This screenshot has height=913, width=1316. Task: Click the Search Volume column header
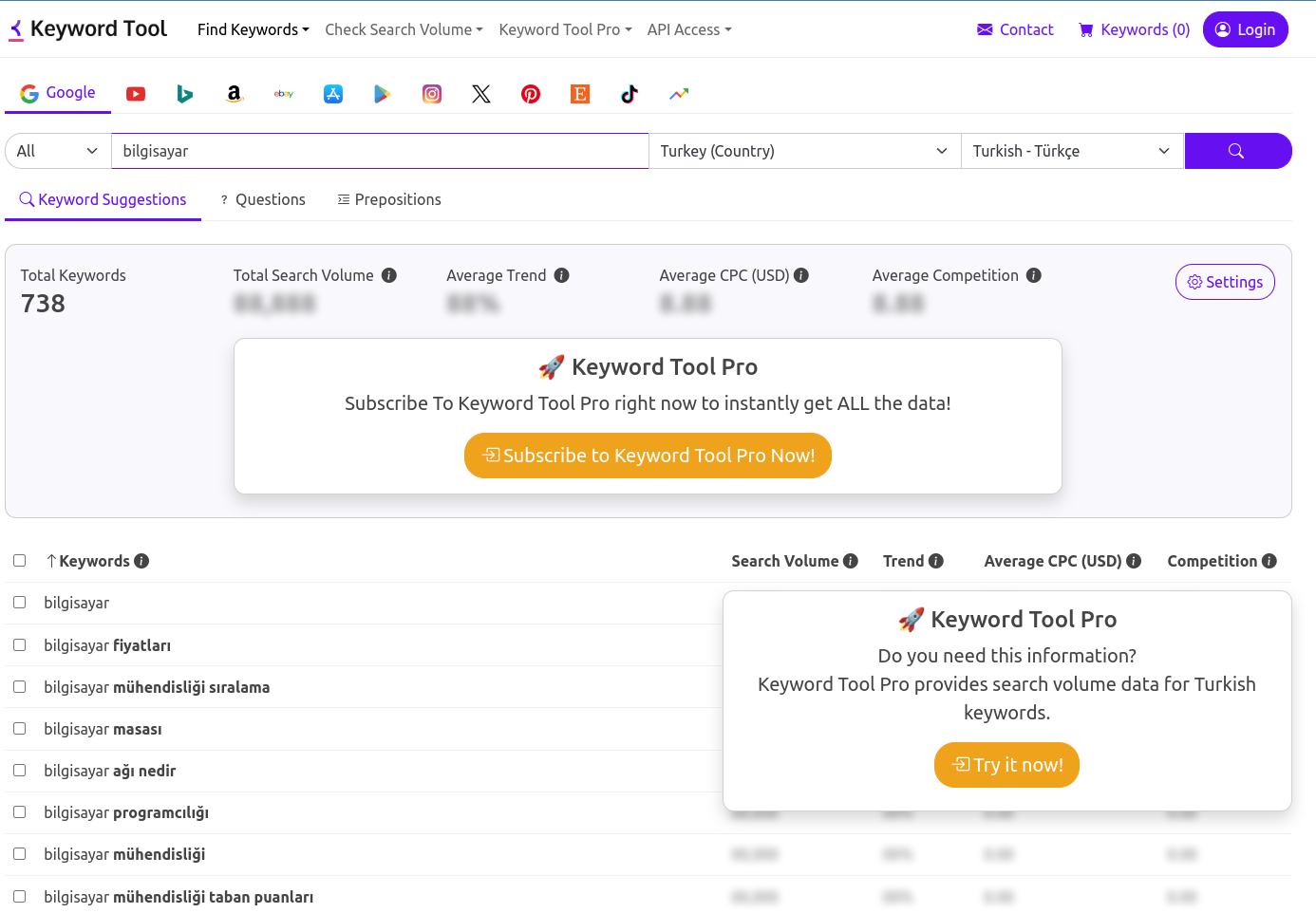tap(785, 561)
